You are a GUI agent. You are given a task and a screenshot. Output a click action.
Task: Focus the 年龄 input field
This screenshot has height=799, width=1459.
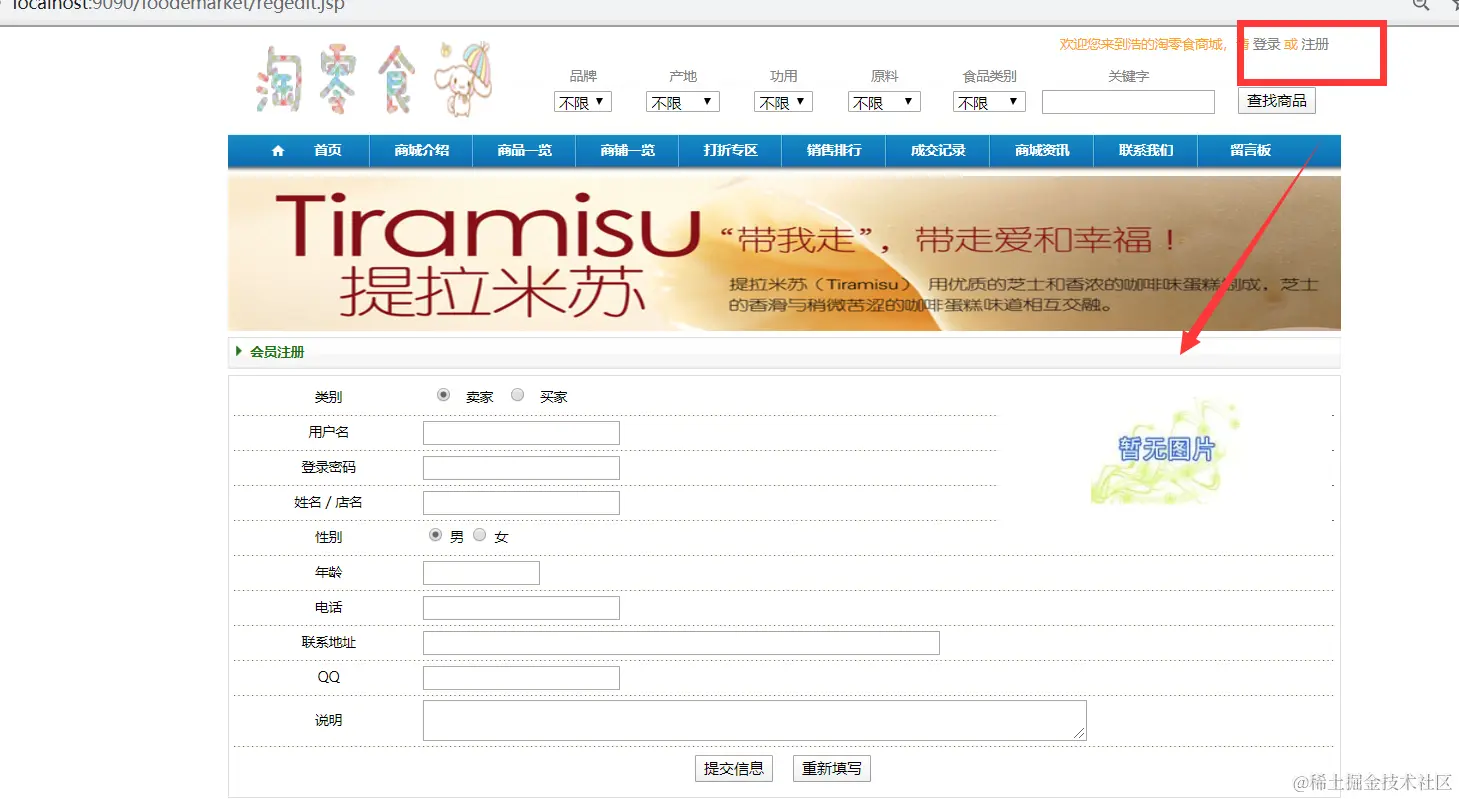coord(481,573)
